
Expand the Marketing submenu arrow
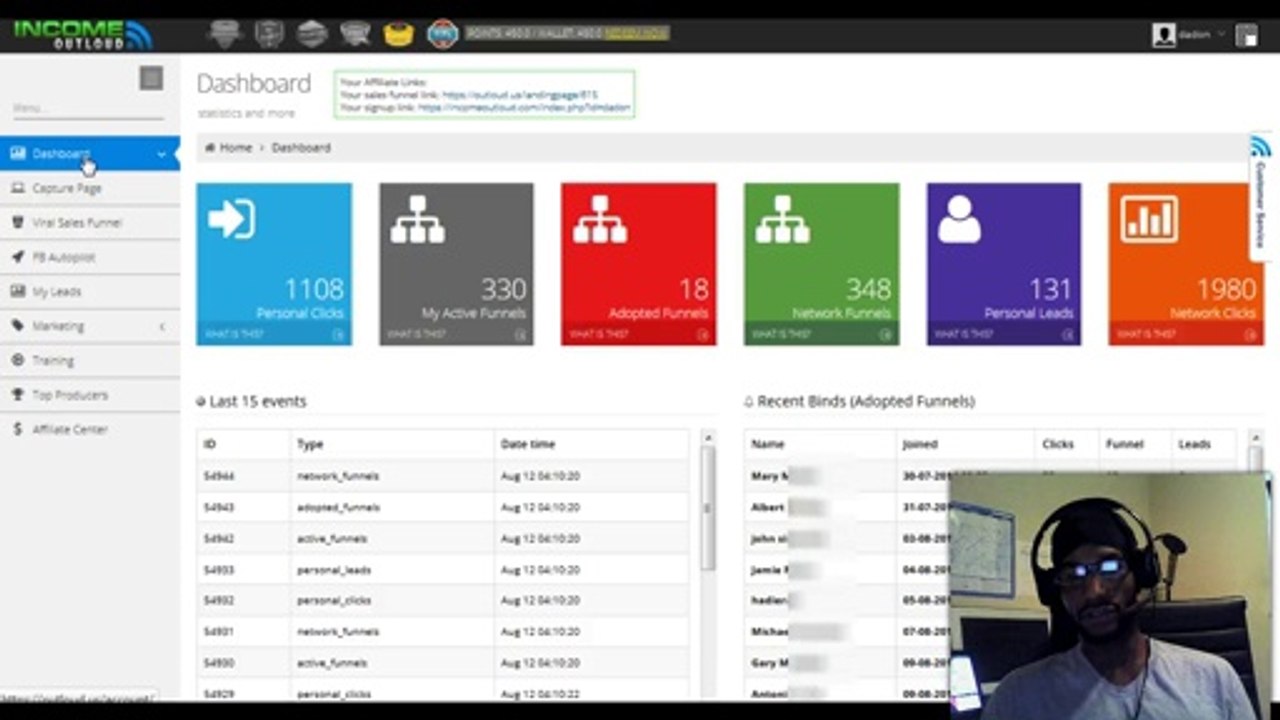pos(162,326)
